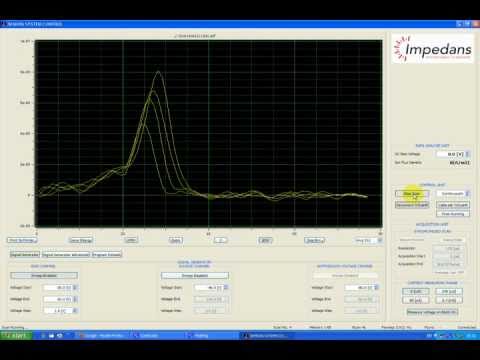Click the Lines plot style button
Image resolution: width=480 pixels, height=360 pixels.
coord(131,240)
